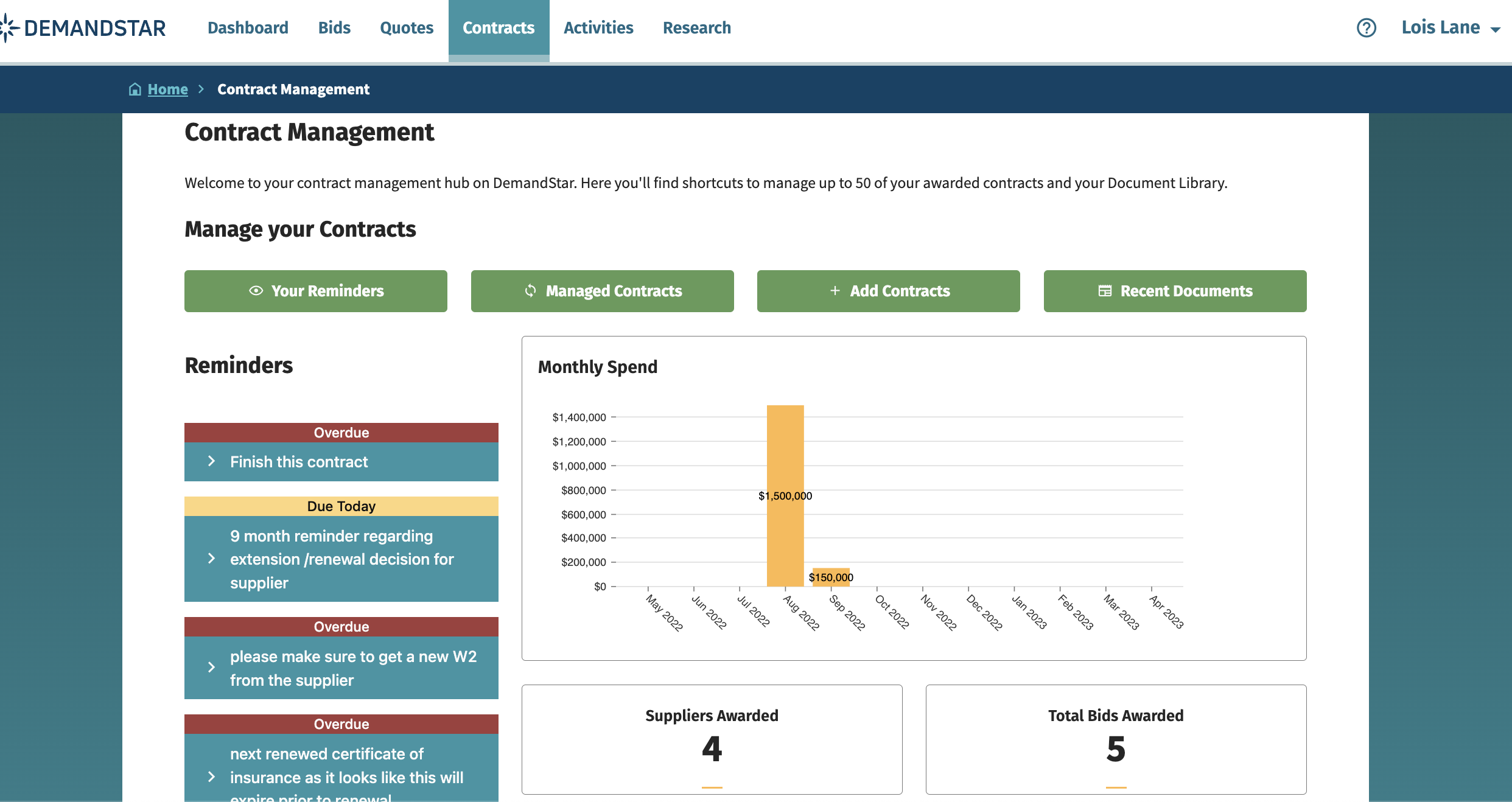Navigate using the Home breadcrumb link
Image resolution: width=1512 pixels, height=802 pixels.
[167, 89]
